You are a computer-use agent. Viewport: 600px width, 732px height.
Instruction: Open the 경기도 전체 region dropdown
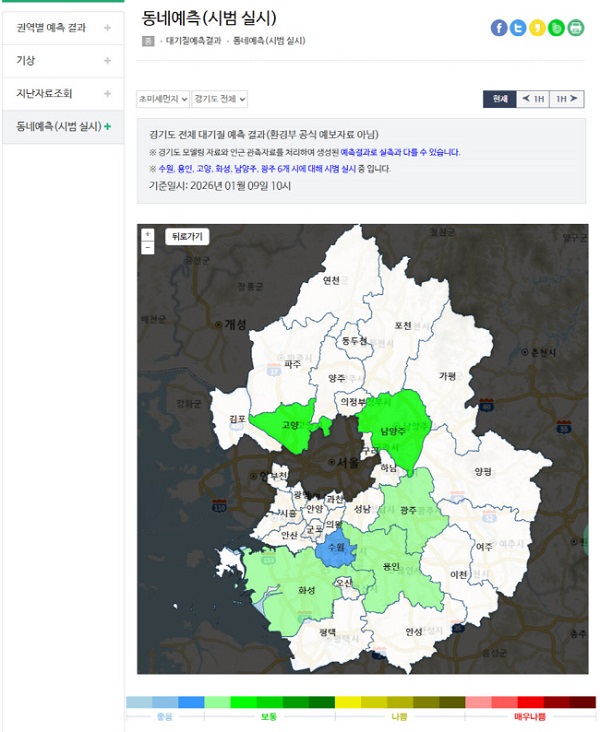(x=220, y=99)
